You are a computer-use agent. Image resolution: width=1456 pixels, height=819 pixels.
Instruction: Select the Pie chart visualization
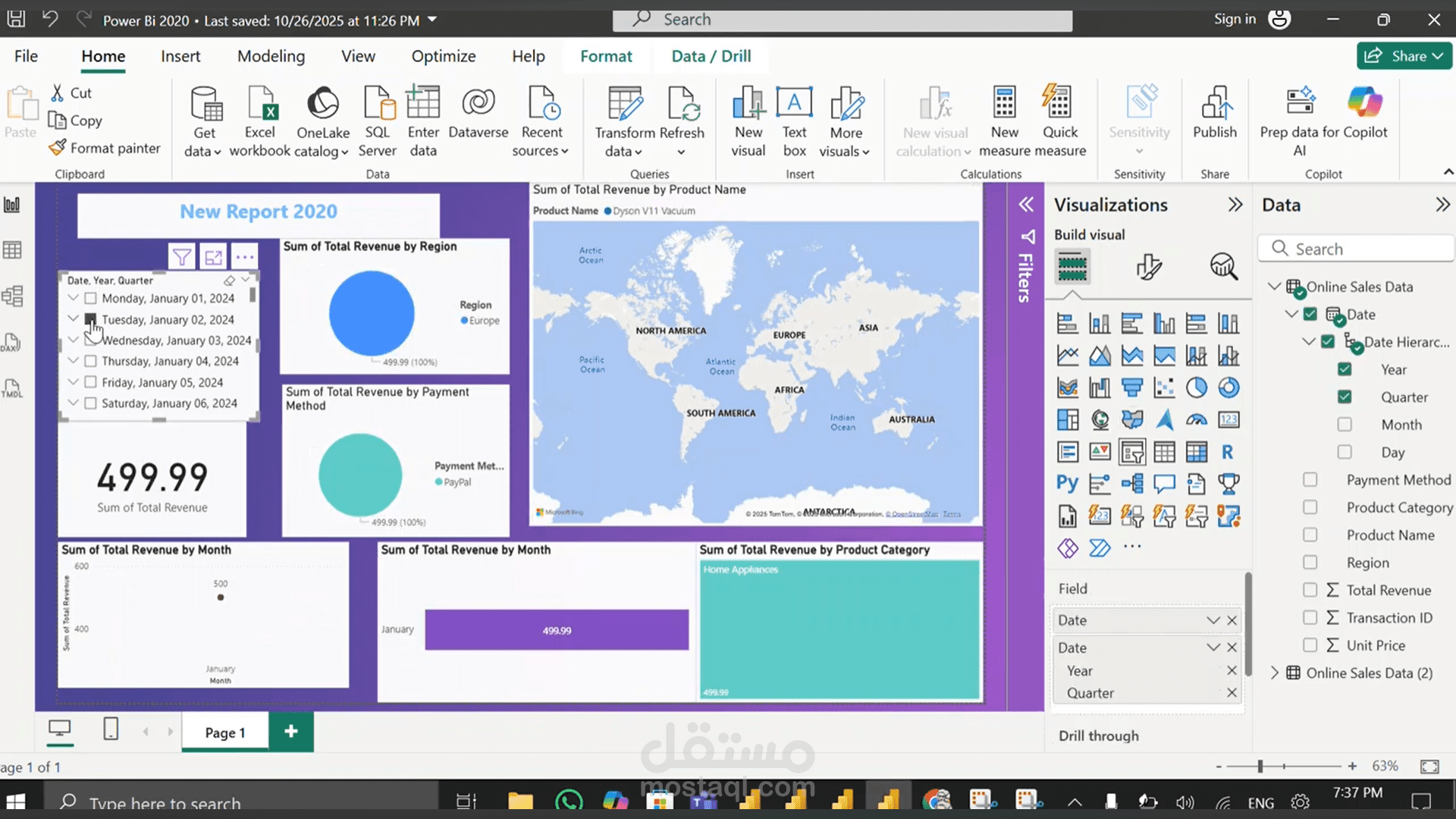pos(1197,388)
